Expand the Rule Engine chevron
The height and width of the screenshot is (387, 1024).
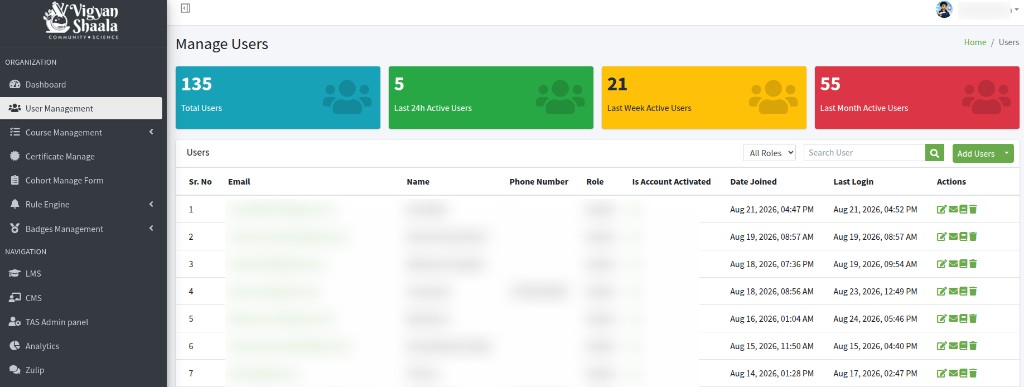pos(152,204)
